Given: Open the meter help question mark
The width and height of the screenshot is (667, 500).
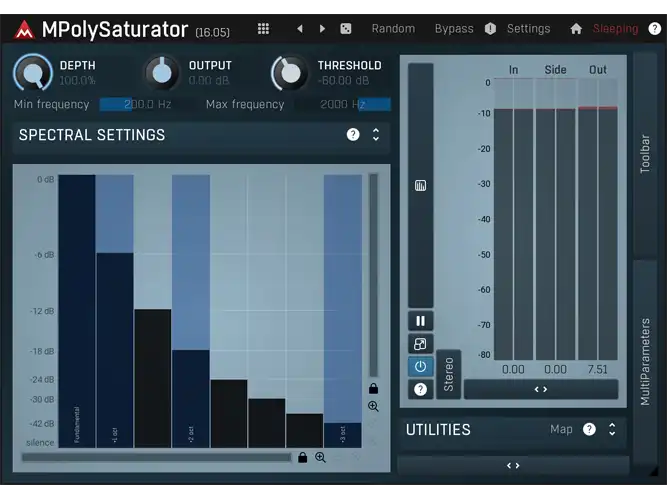Looking at the screenshot, I should pos(420,389).
